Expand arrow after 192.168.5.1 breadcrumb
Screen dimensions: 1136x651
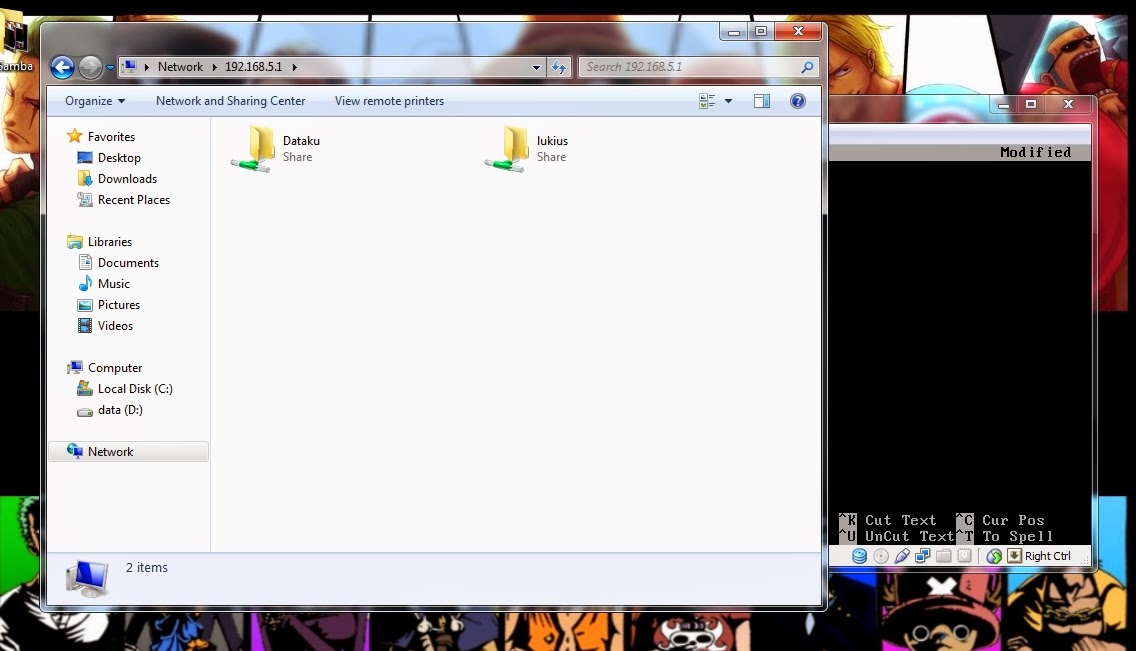coord(295,67)
